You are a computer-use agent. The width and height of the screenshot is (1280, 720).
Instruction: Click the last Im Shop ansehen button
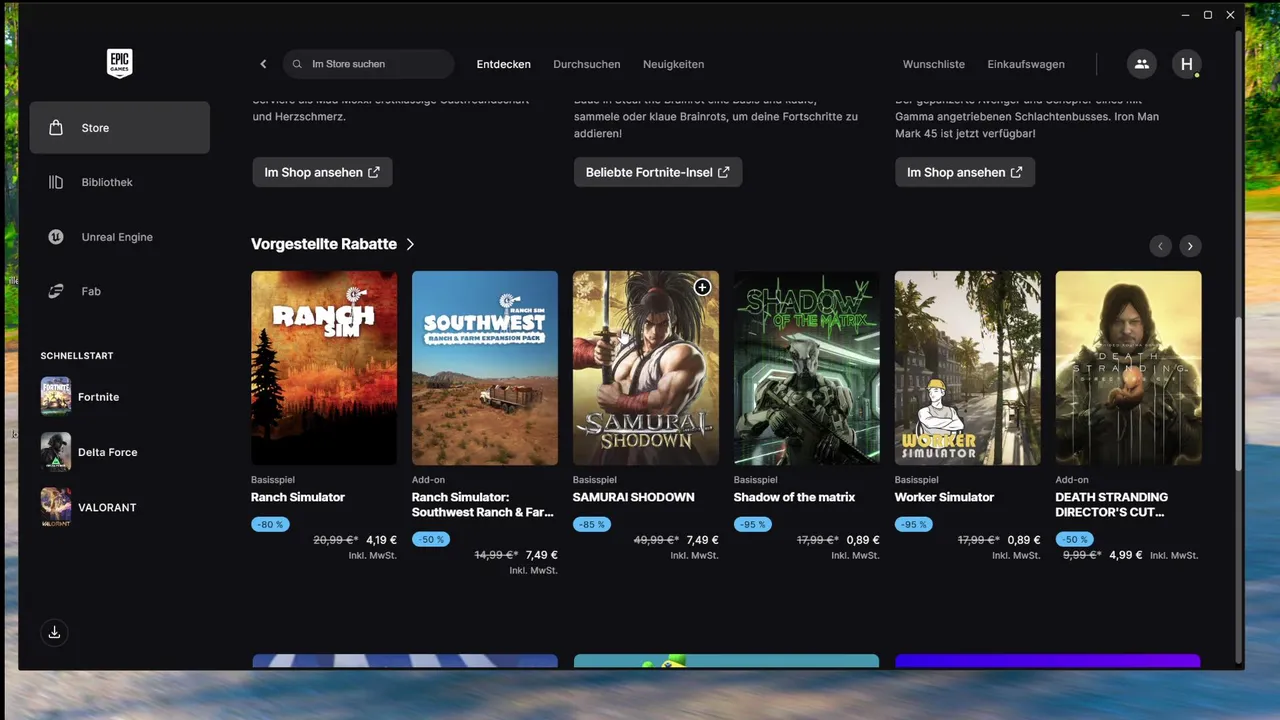pyautogui.click(x=965, y=172)
